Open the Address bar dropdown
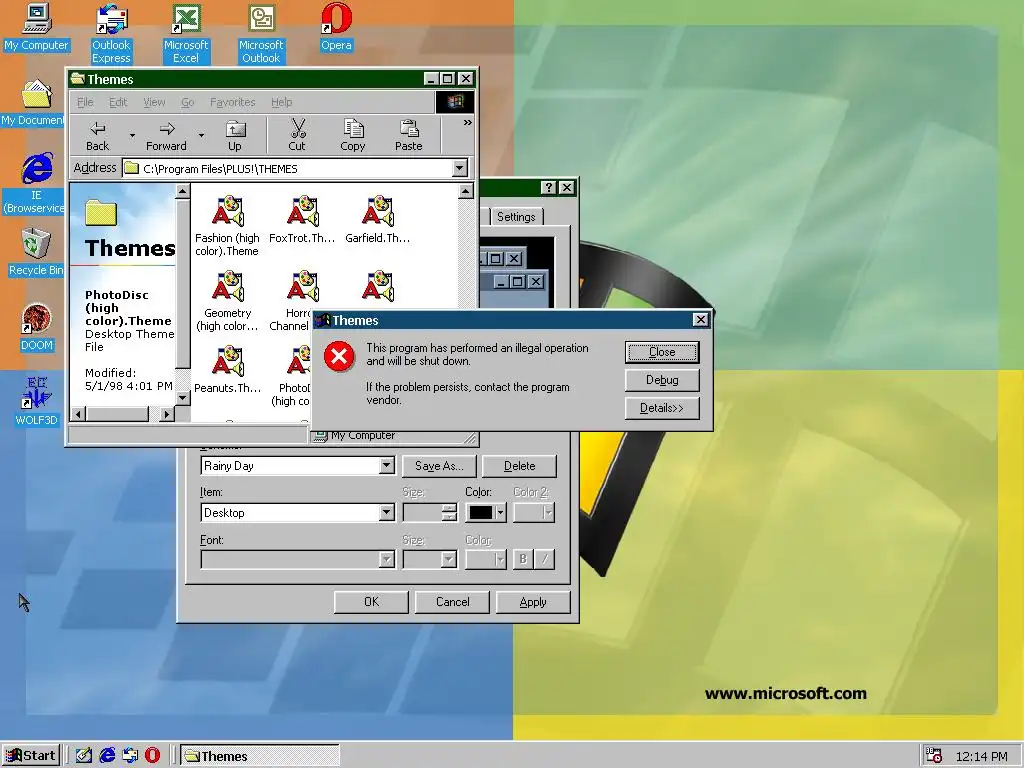Viewport: 1024px width, 768px height. point(460,168)
